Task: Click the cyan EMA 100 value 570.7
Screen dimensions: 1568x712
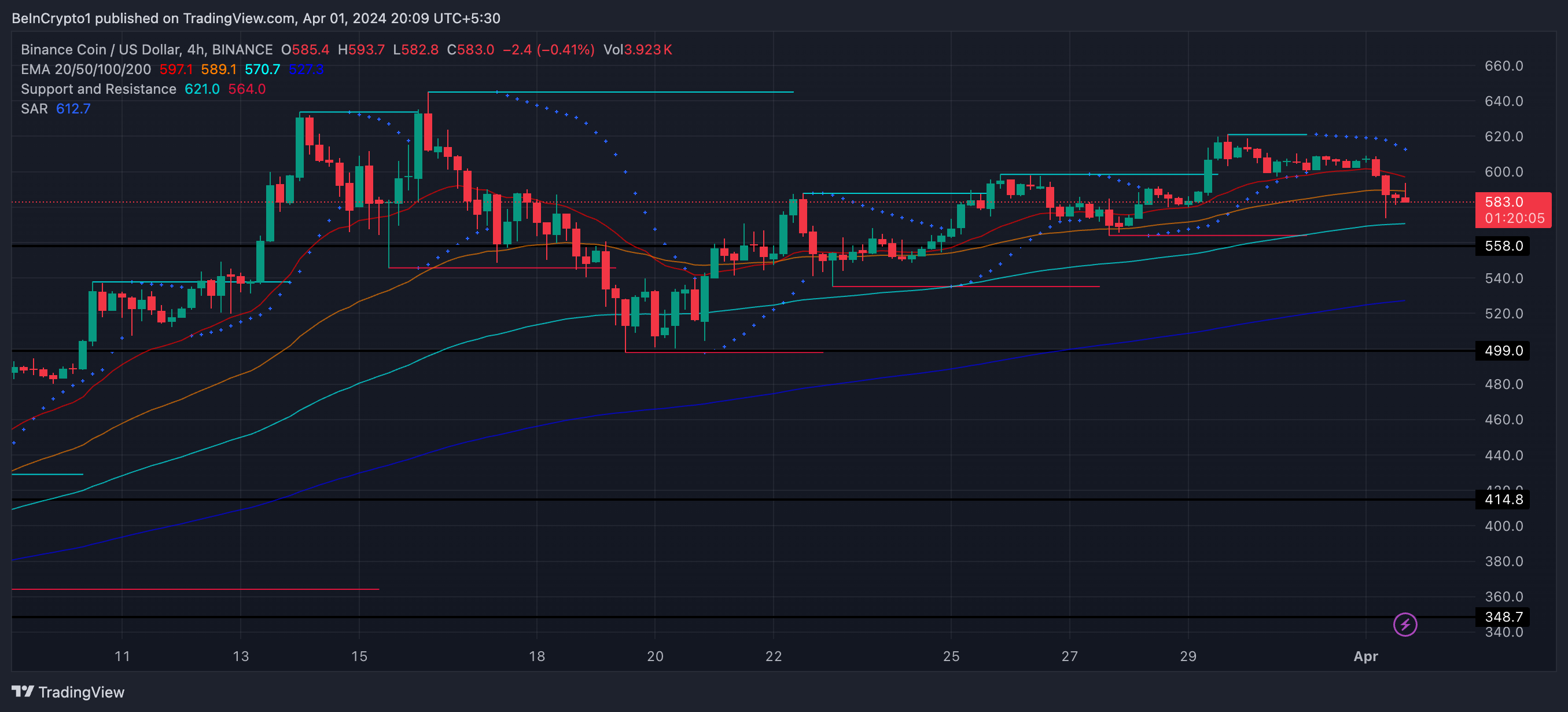Action: [262, 69]
